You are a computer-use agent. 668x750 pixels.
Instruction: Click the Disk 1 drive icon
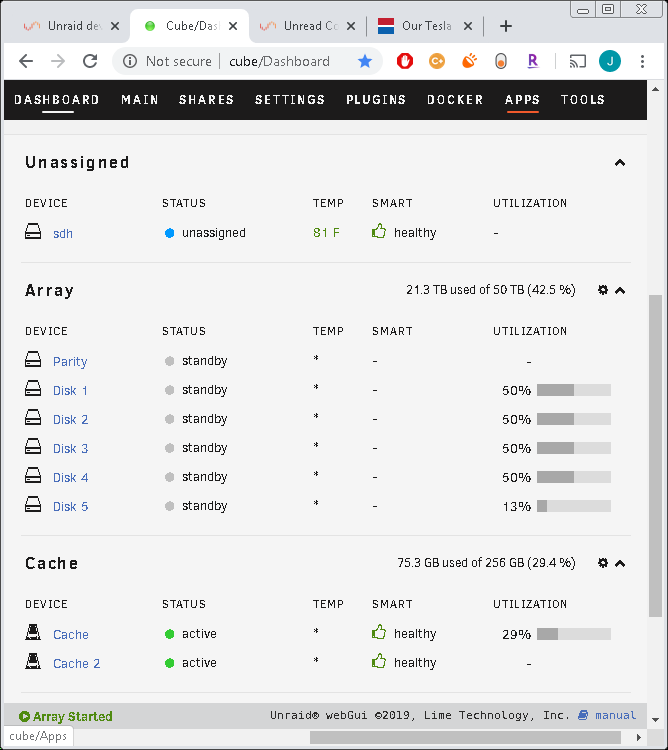(33, 388)
